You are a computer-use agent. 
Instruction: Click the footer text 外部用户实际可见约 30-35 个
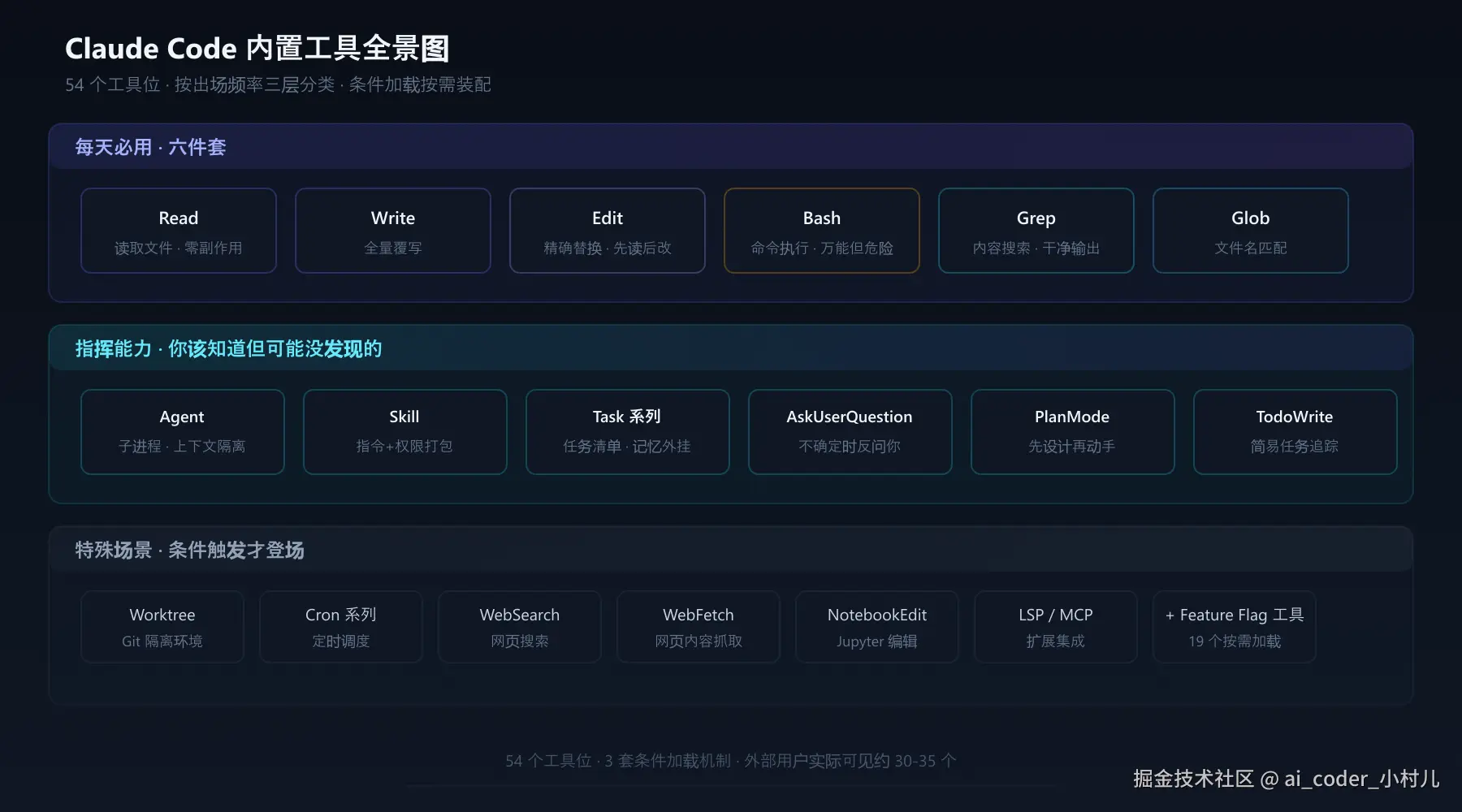click(850, 761)
